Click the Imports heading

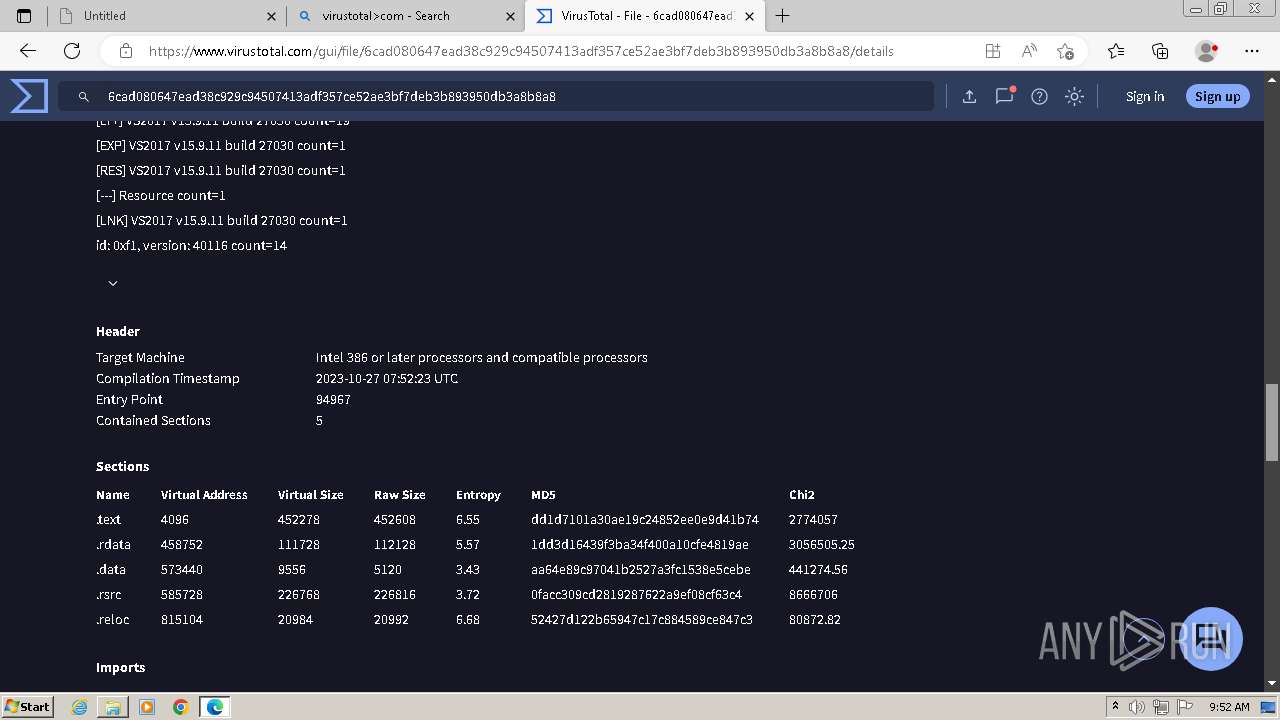pyautogui.click(x=120, y=668)
